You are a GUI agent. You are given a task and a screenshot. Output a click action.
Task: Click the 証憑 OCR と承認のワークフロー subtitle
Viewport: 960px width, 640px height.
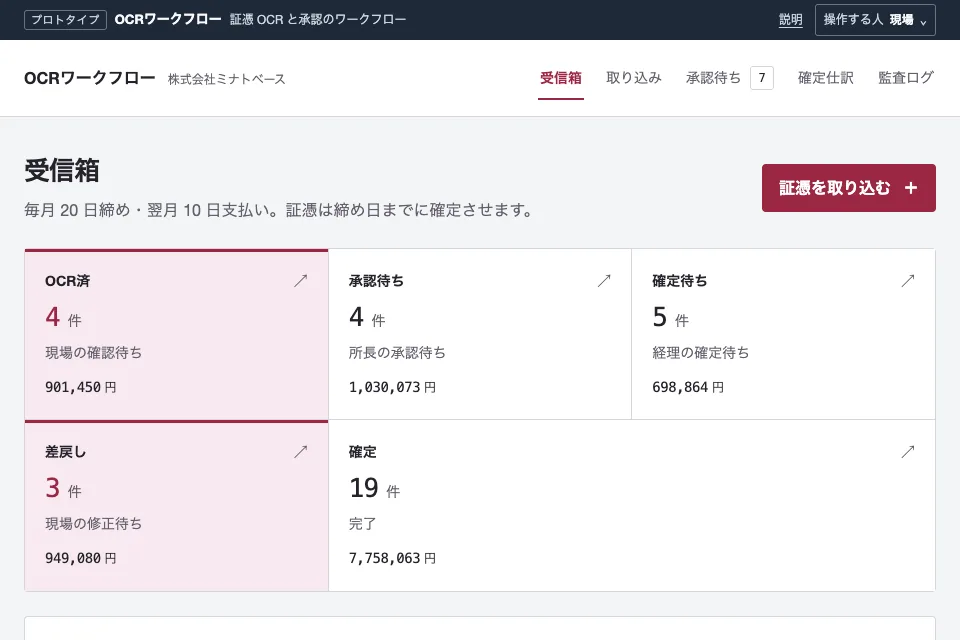click(318, 20)
